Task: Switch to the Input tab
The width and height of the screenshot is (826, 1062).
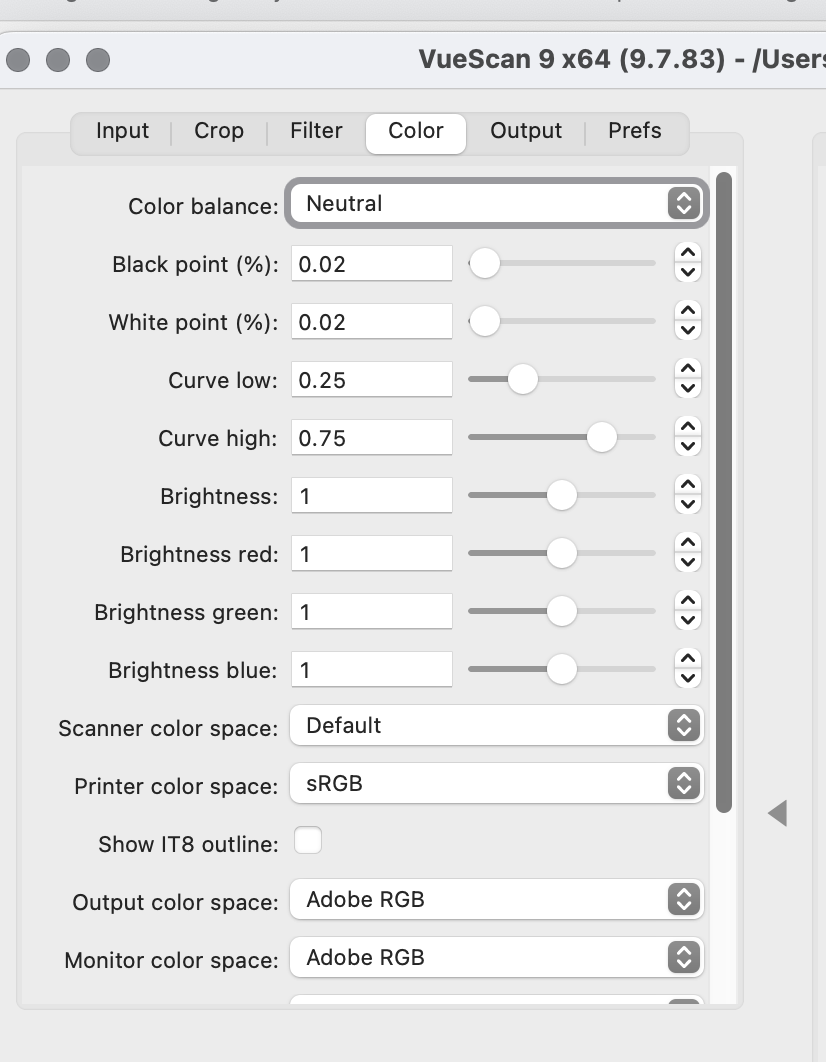Action: [122, 131]
